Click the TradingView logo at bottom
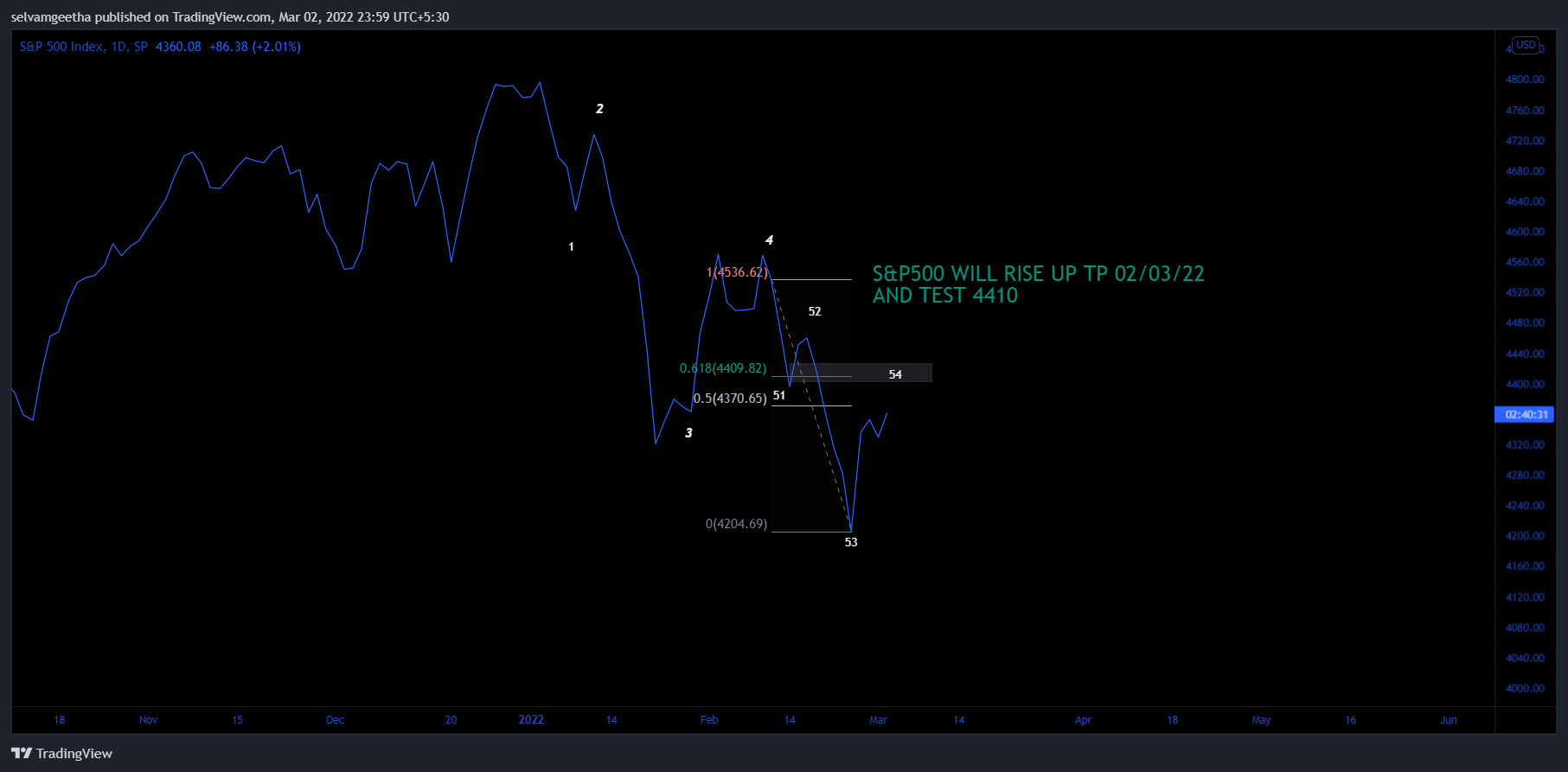 (62, 753)
